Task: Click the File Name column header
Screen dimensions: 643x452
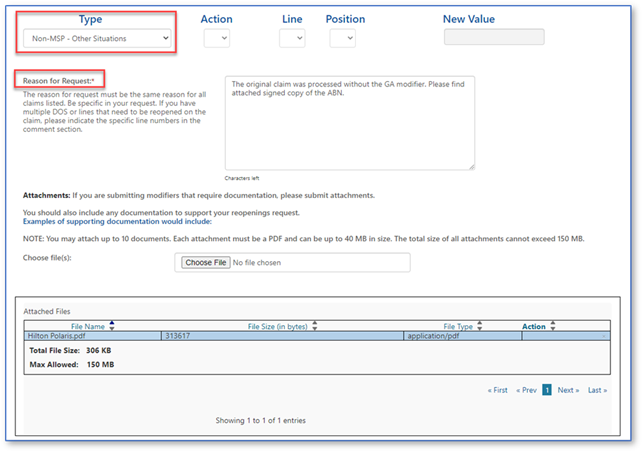Action: point(87,326)
